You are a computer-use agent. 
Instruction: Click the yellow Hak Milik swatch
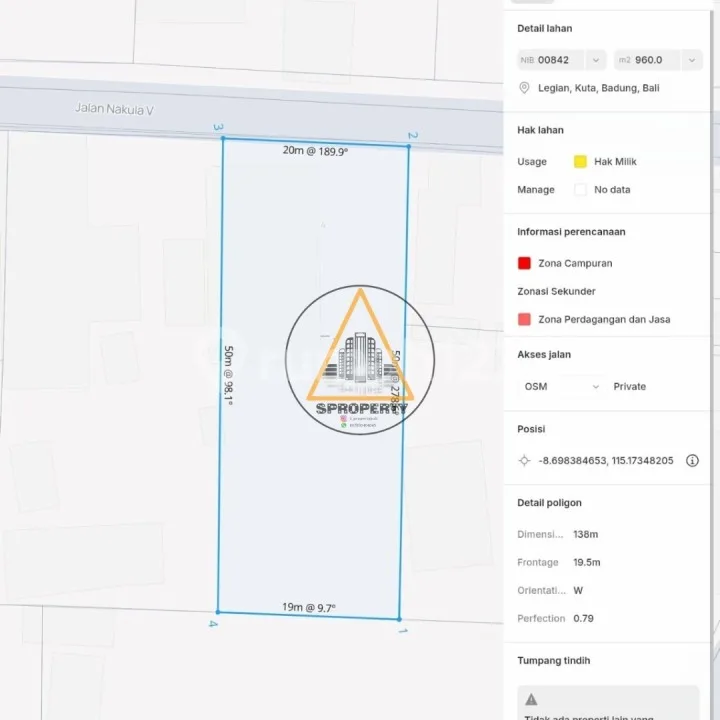tap(580, 162)
